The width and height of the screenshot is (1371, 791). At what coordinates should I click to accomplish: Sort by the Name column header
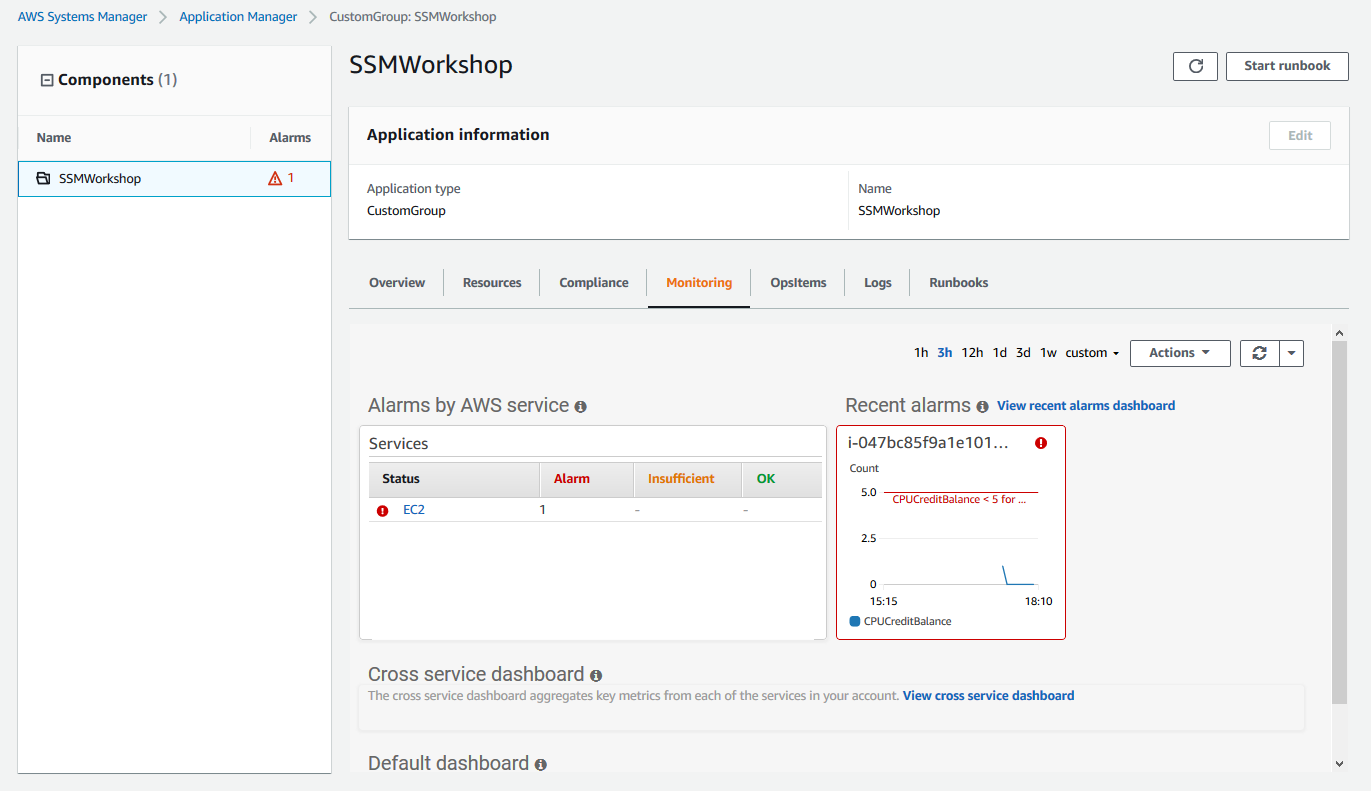tap(54, 138)
